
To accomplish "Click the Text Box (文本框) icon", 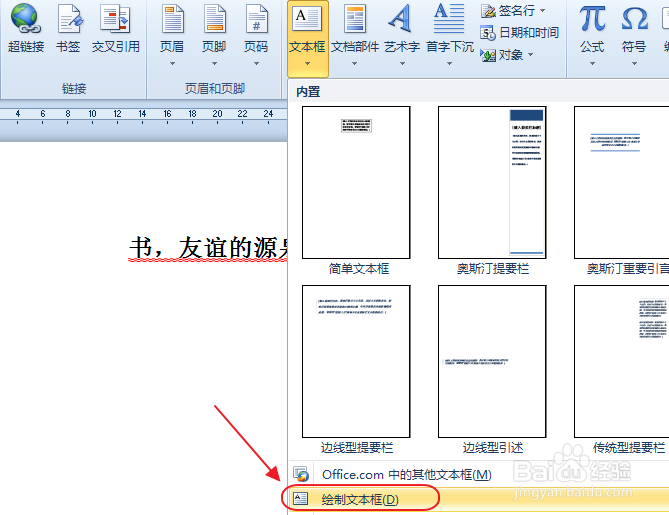I will (307, 19).
